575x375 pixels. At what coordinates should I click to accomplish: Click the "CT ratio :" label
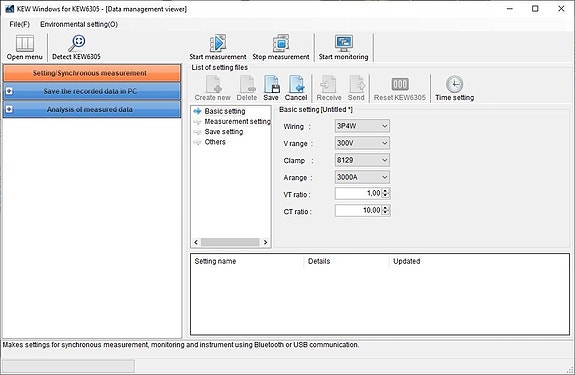(x=297, y=212)
